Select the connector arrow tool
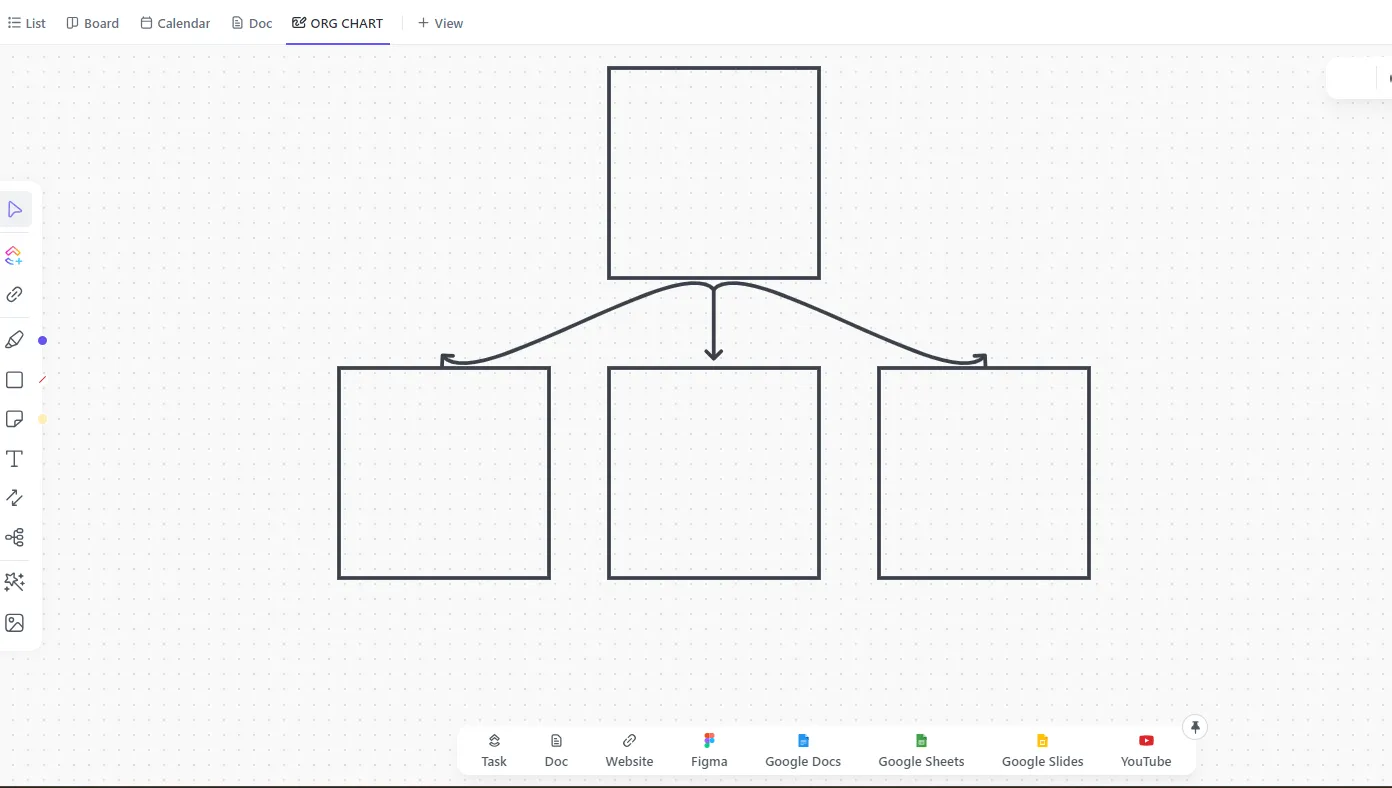 [14, 497]
